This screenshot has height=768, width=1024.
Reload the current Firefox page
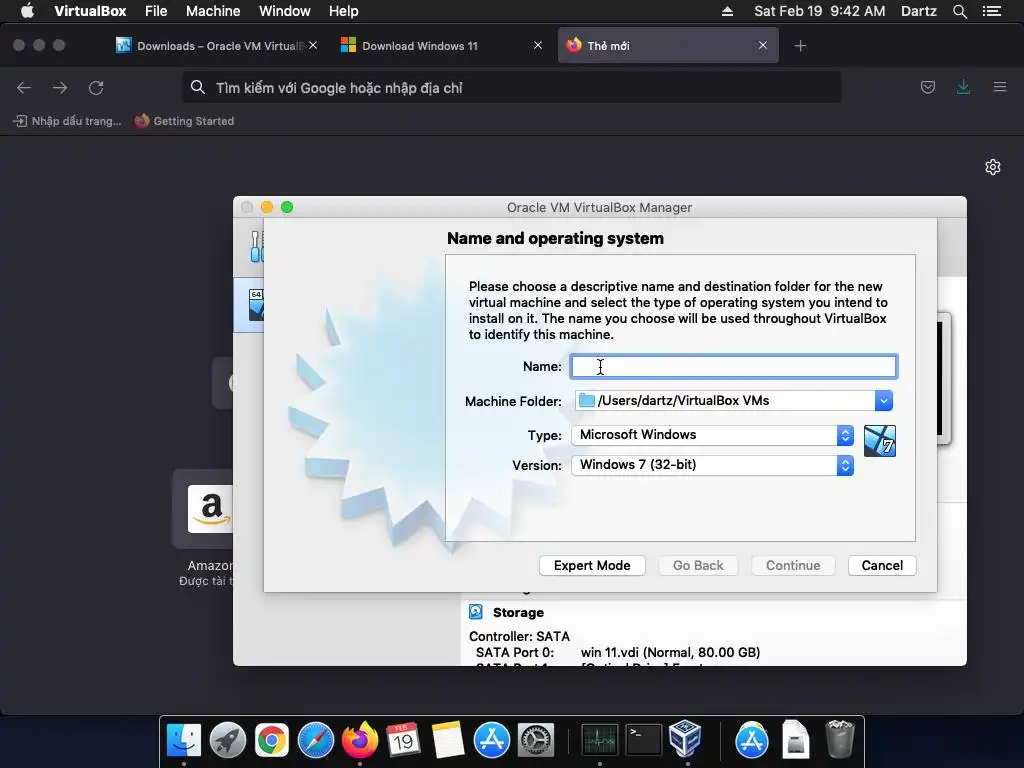pos(96,88)
